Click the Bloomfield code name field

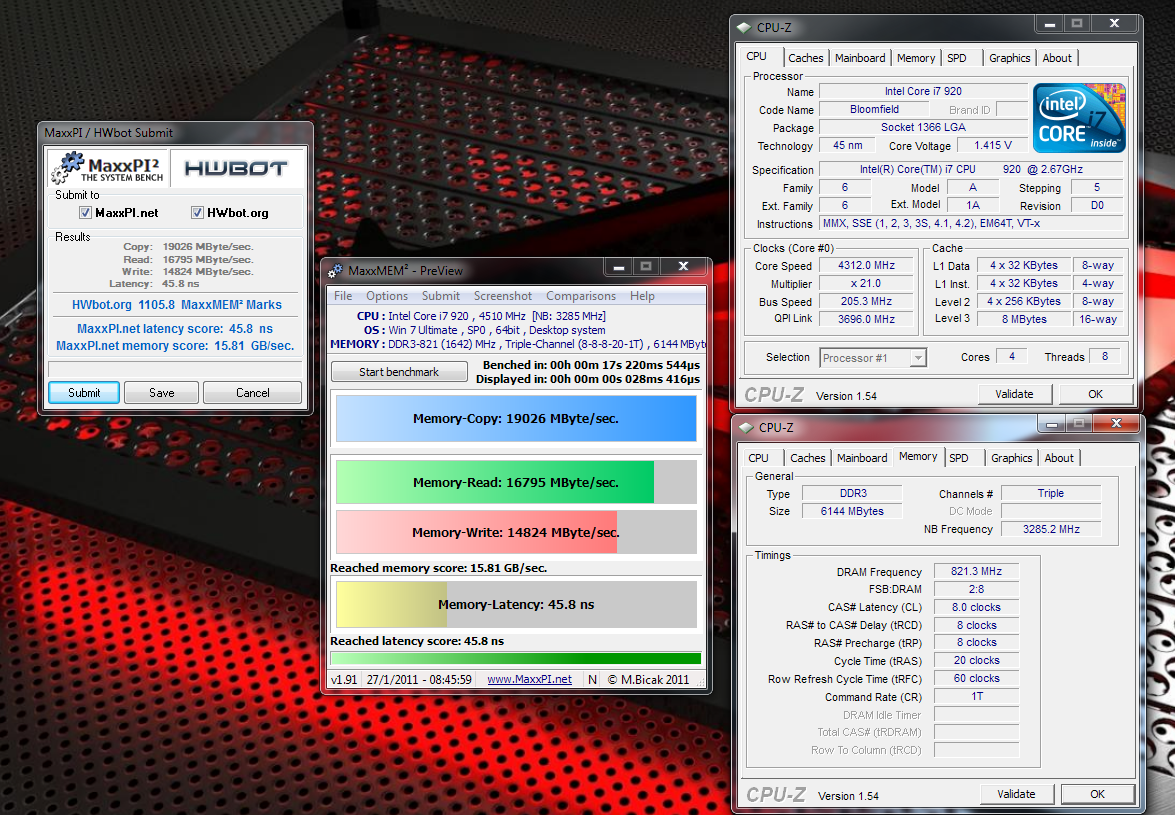pyautogui.click(x=875, y=109)
